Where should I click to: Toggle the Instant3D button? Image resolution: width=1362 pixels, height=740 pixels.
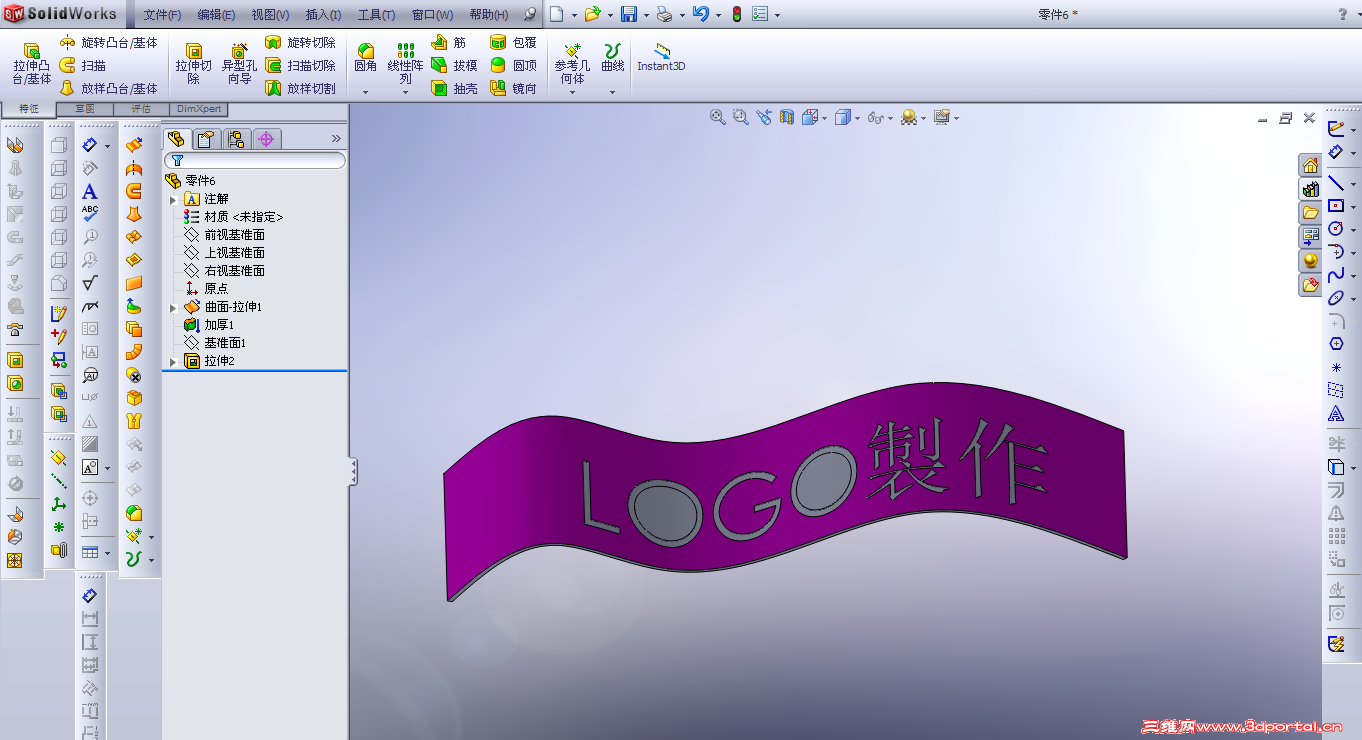pos(661,57)
